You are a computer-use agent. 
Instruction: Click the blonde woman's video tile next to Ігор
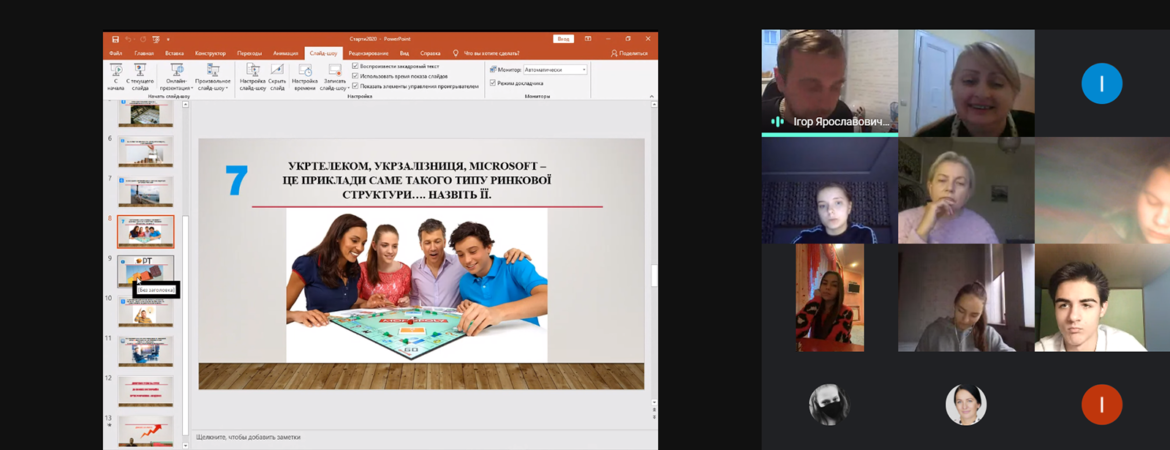click(x=966, y=83)
